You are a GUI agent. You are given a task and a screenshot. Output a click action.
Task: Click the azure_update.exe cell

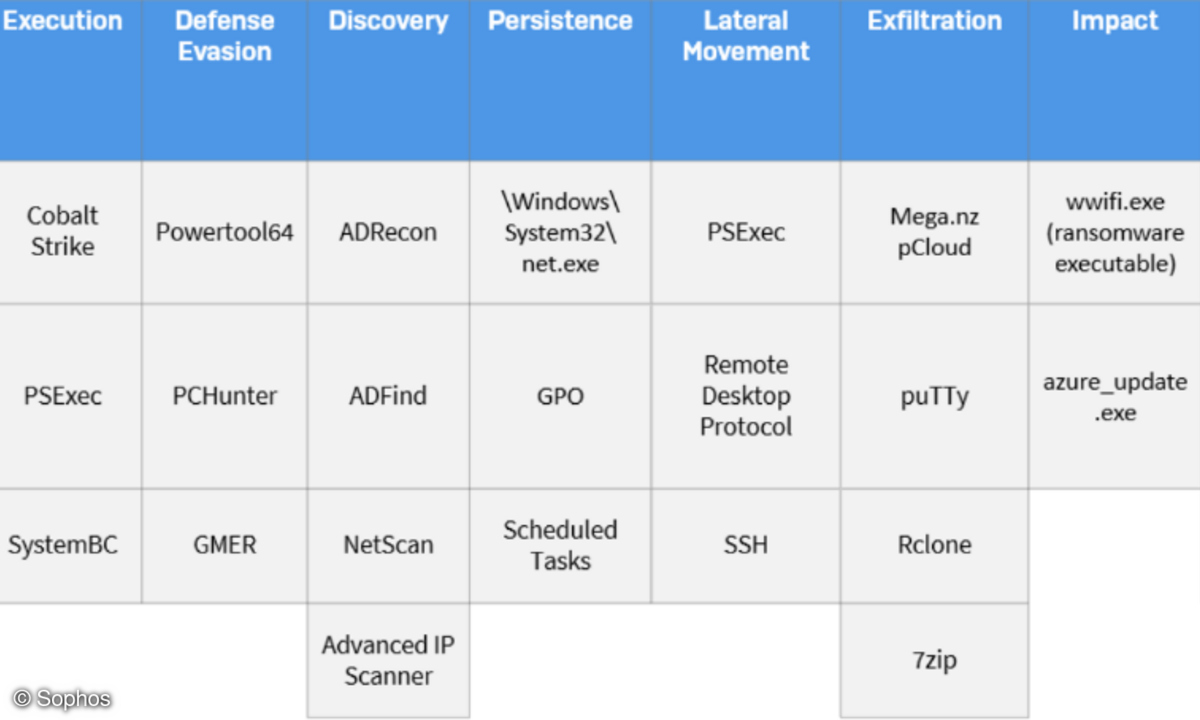(1115, 397)
